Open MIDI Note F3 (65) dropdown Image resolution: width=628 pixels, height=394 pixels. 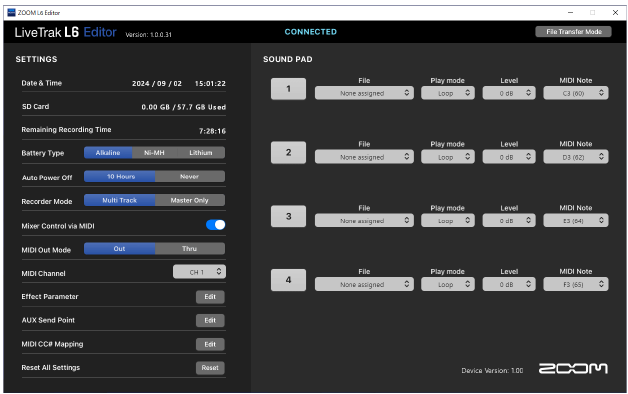point(576,284)
